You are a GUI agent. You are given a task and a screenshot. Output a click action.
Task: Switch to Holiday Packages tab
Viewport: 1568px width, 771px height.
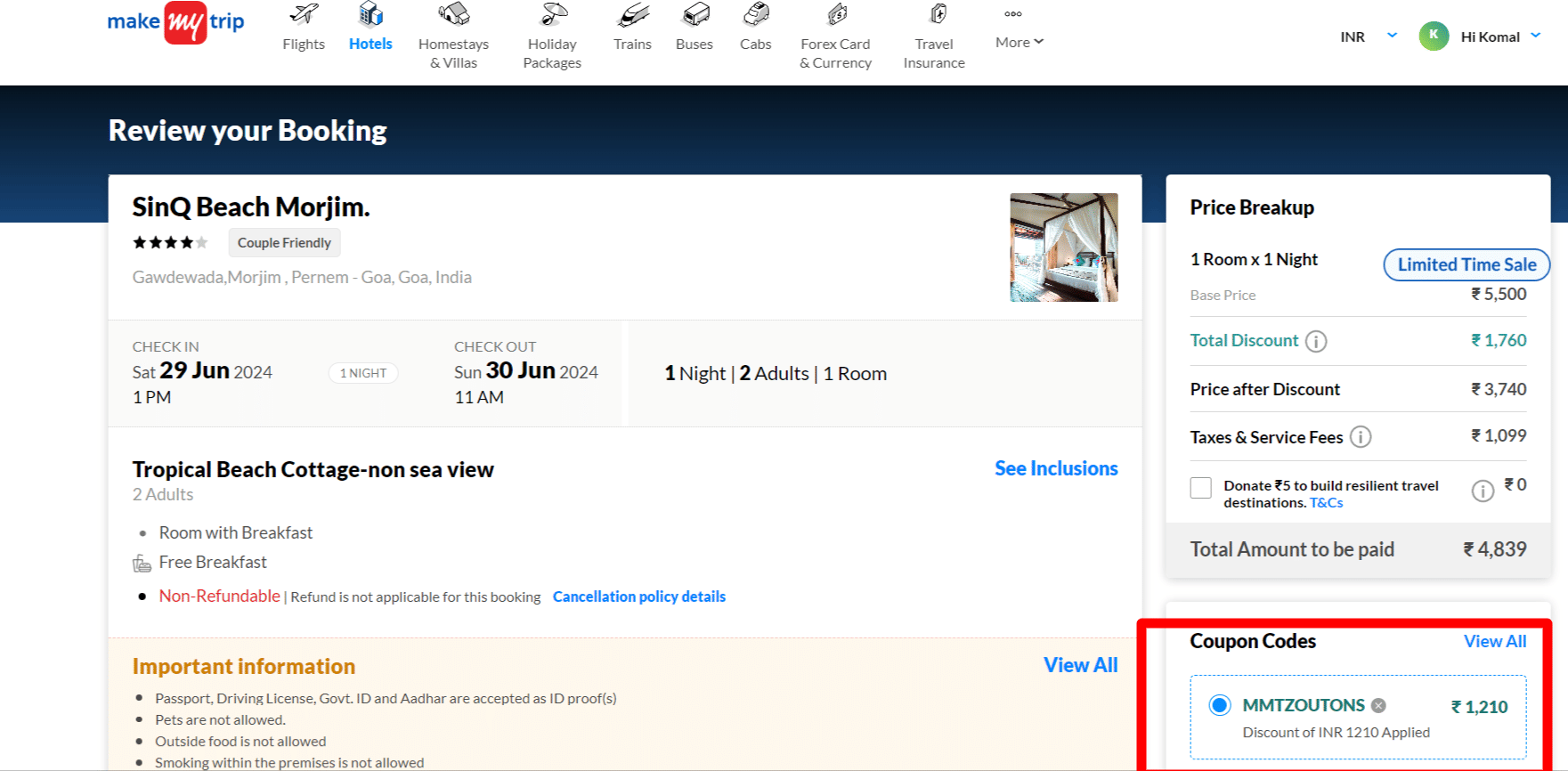(552, 53)
